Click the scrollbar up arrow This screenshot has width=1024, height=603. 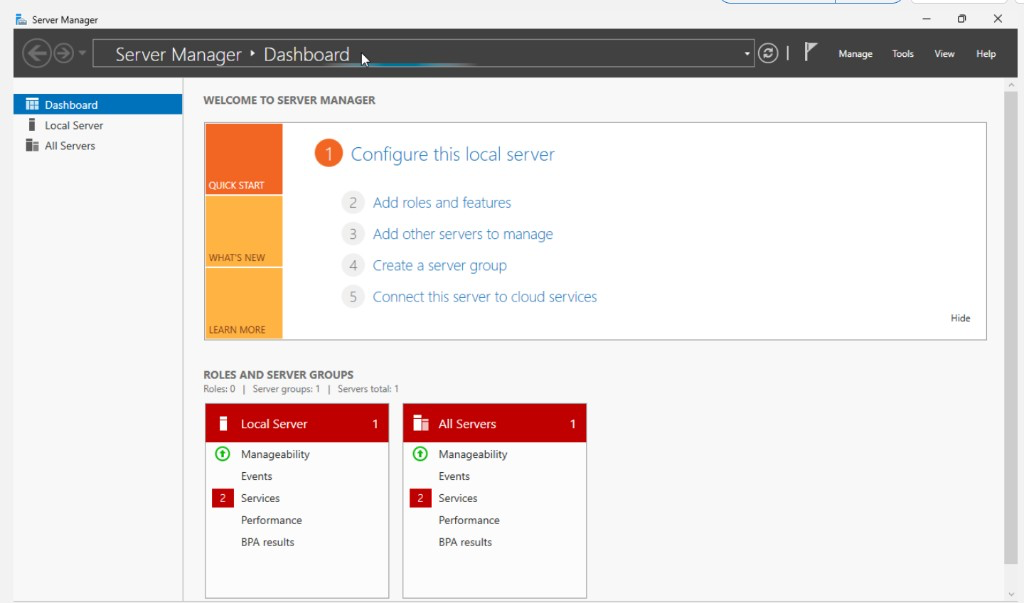click(x=1011, y=85)
